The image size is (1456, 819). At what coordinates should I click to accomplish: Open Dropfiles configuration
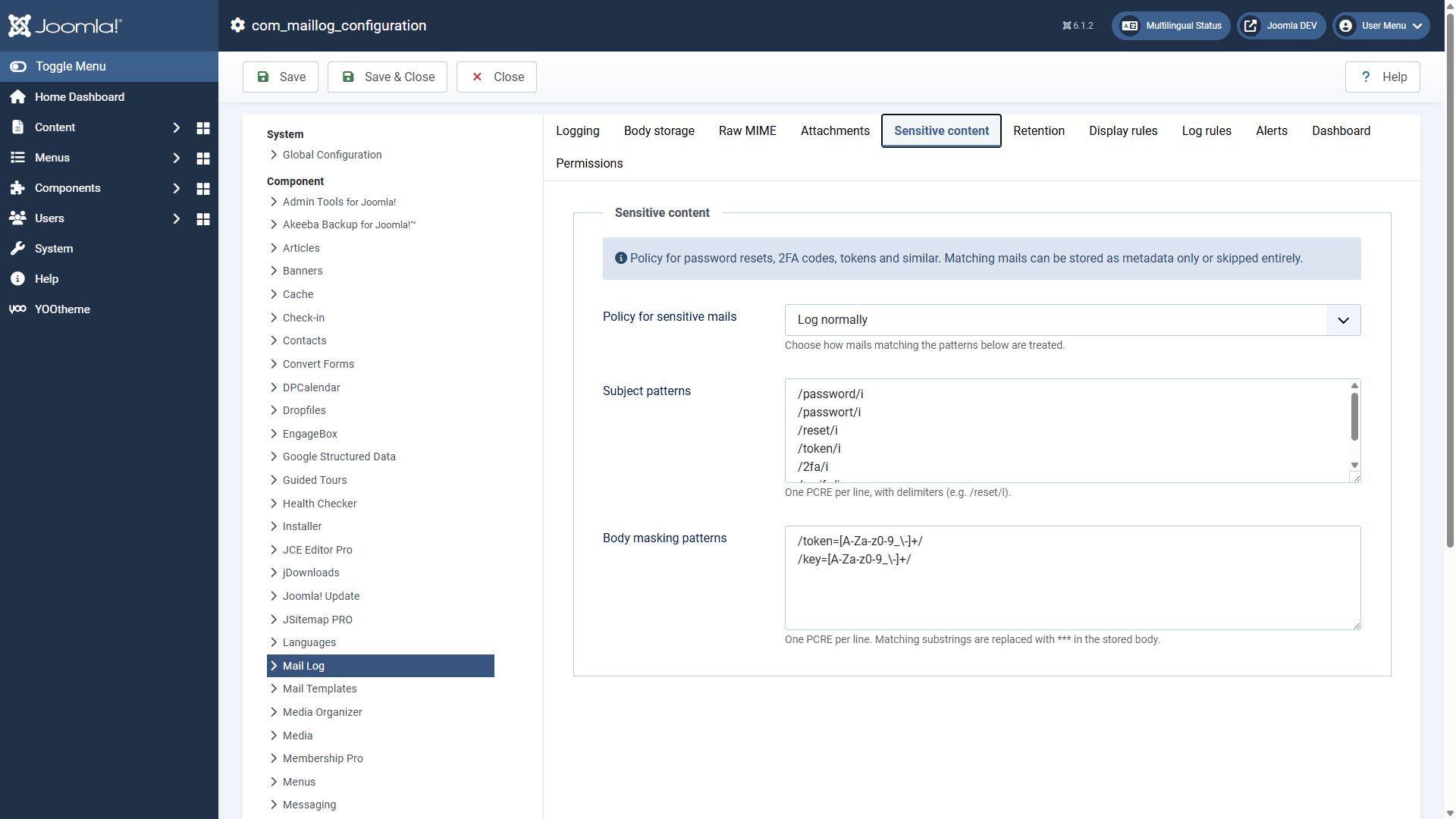(304, 410)
